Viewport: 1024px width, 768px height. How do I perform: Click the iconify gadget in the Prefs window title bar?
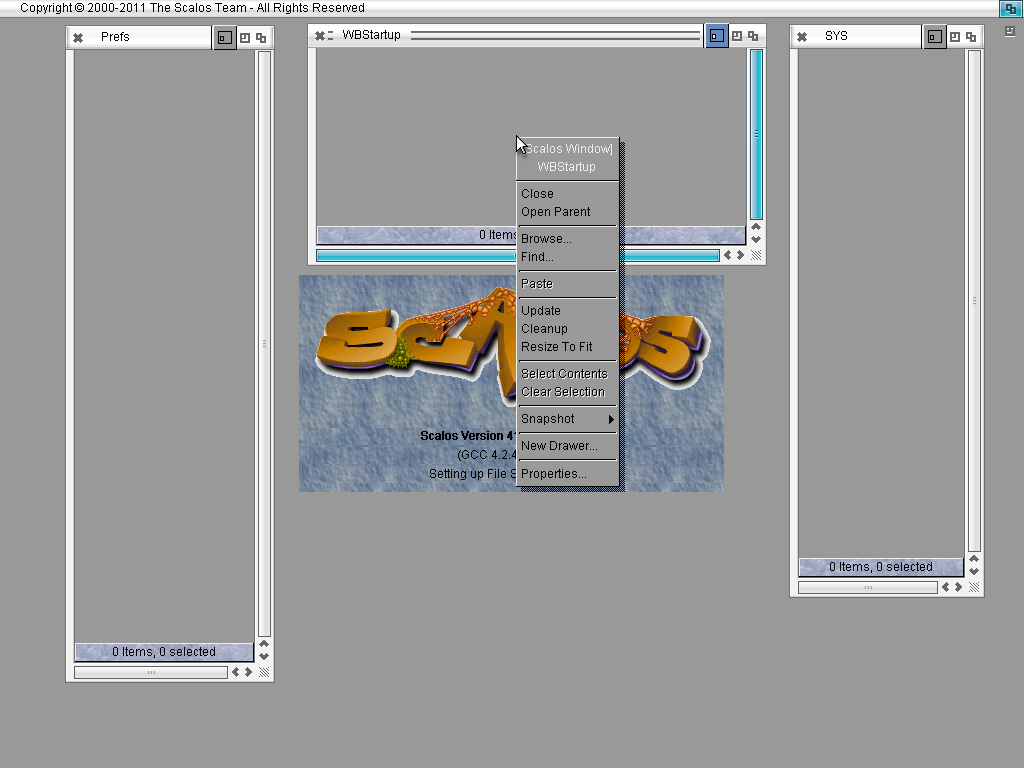225,38
